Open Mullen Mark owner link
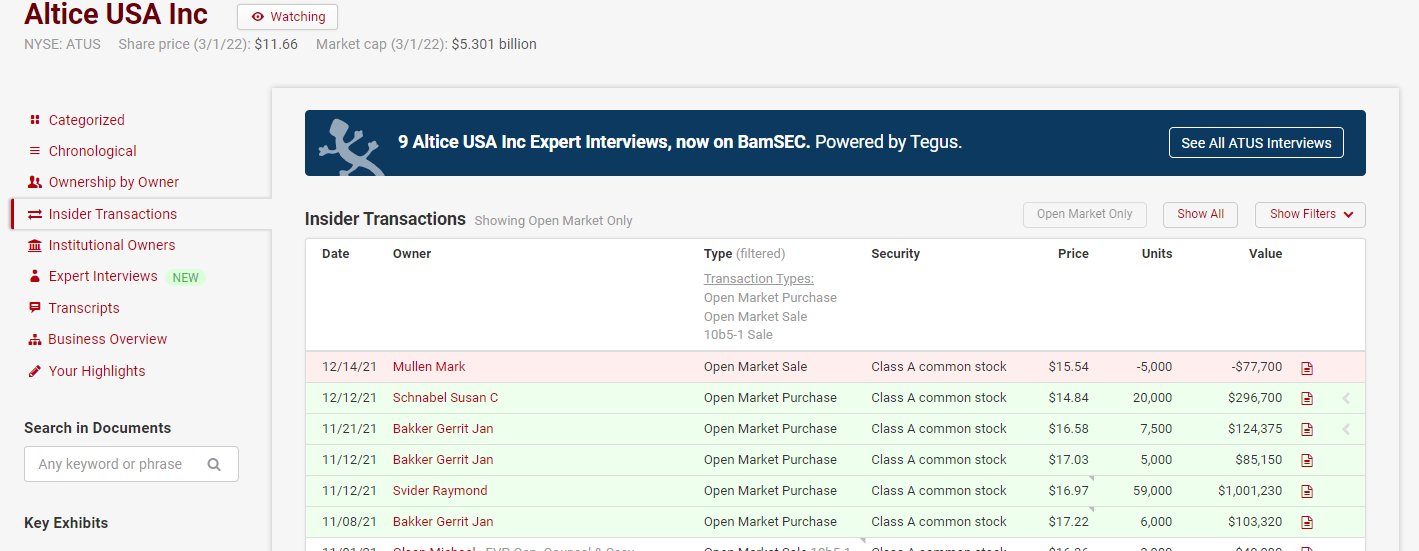This screenshot has height=551, width=1419. [429, 367]
